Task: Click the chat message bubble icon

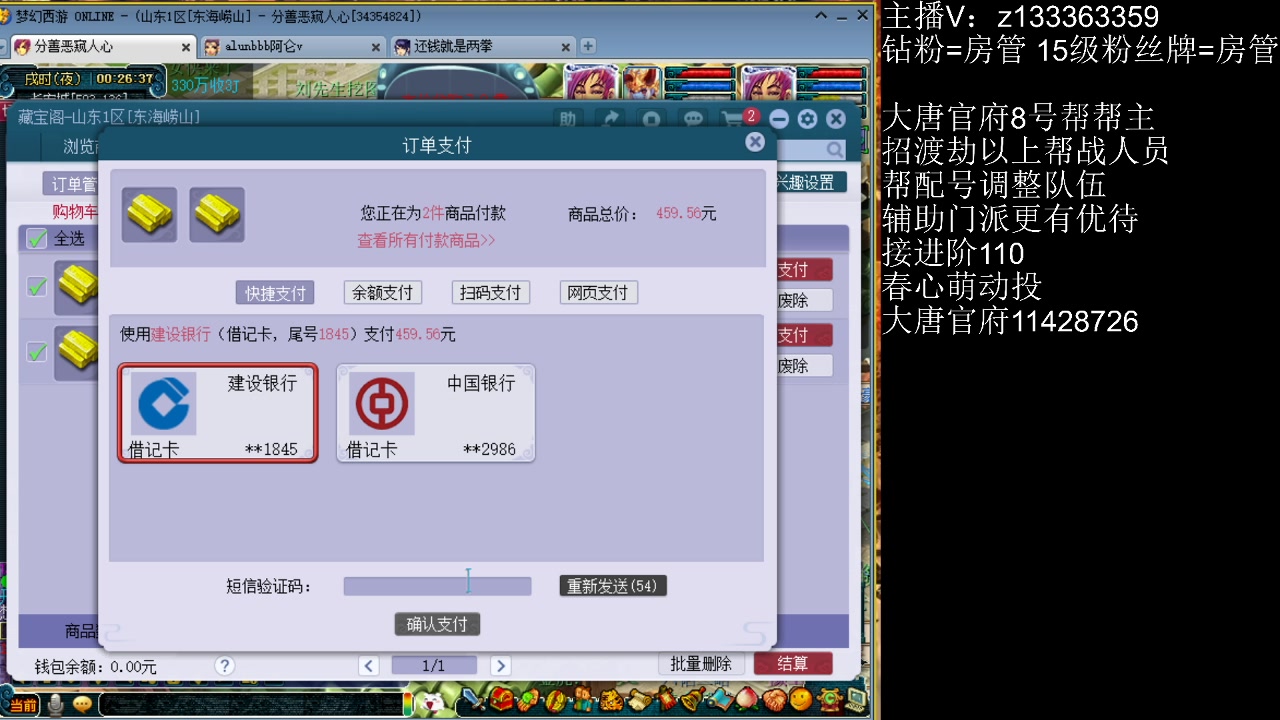Action: [x=693, y=118]
